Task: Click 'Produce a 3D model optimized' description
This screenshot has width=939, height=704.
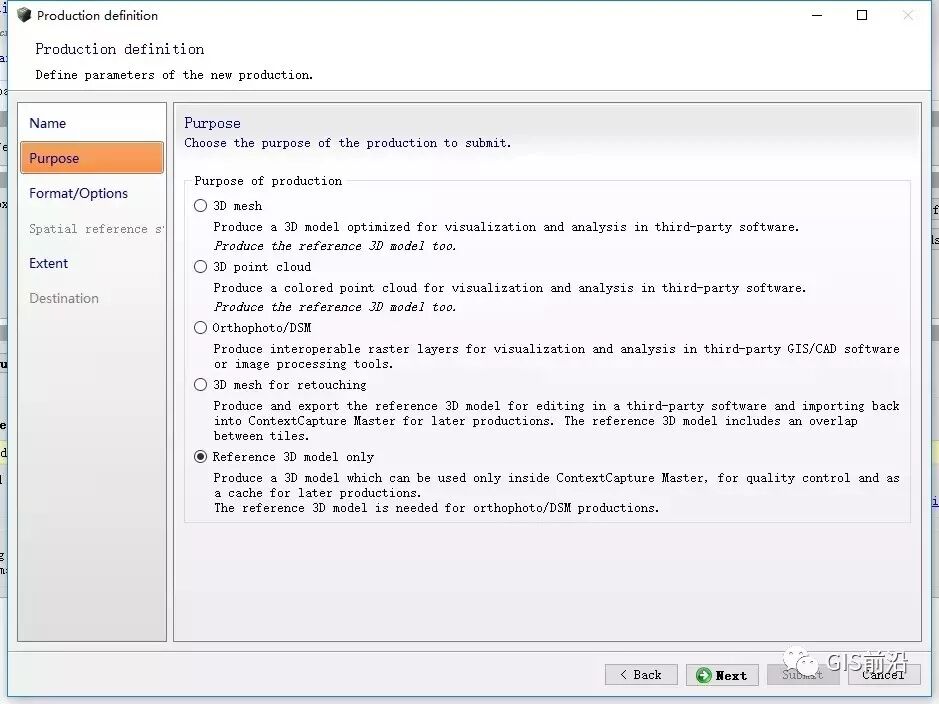Action: click(506, 227)
